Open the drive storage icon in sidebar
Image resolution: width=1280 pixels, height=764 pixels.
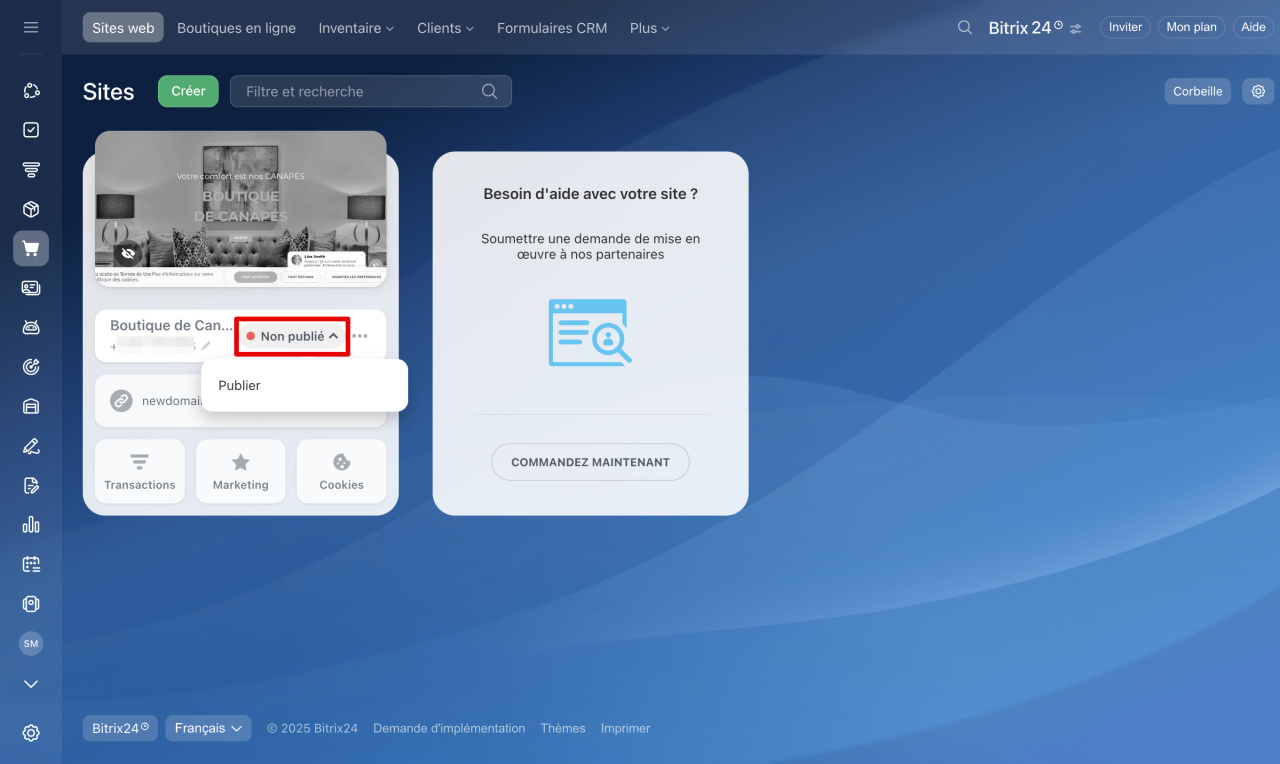(31, 604)
